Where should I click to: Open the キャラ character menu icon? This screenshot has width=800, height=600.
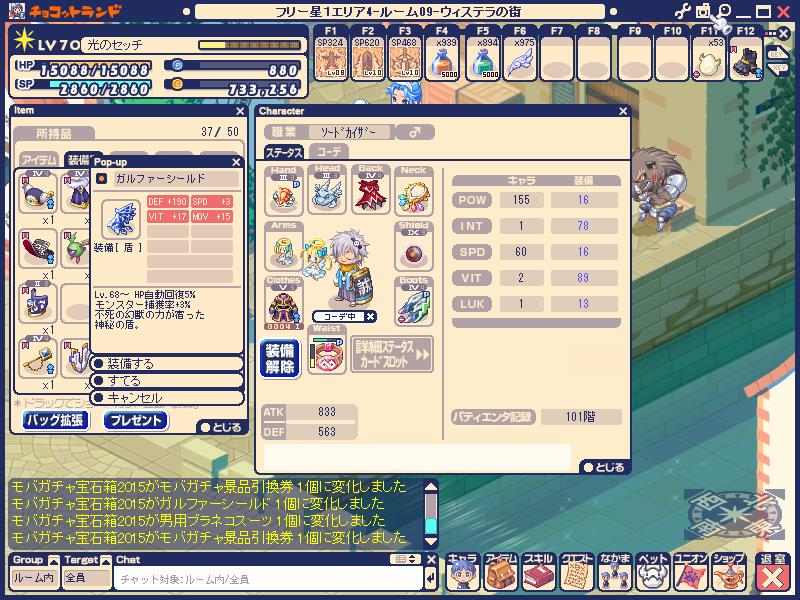click(462, 572)
